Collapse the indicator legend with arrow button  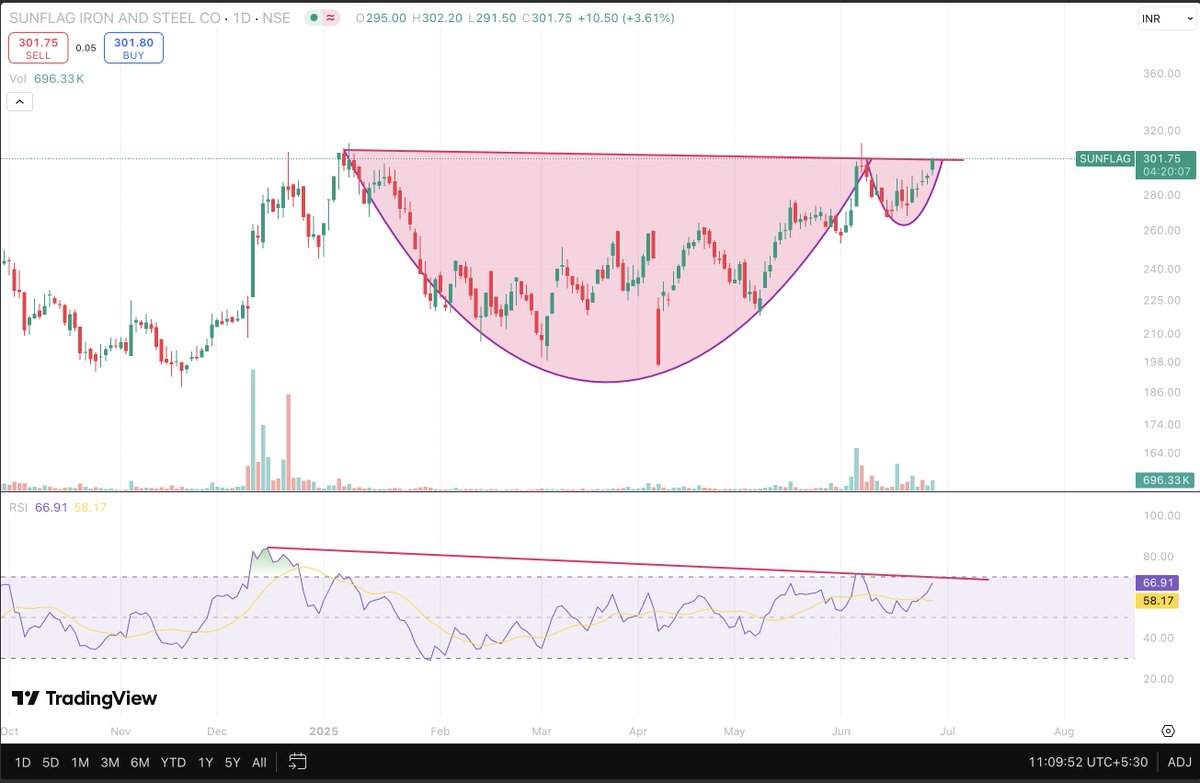coord(20,101)
